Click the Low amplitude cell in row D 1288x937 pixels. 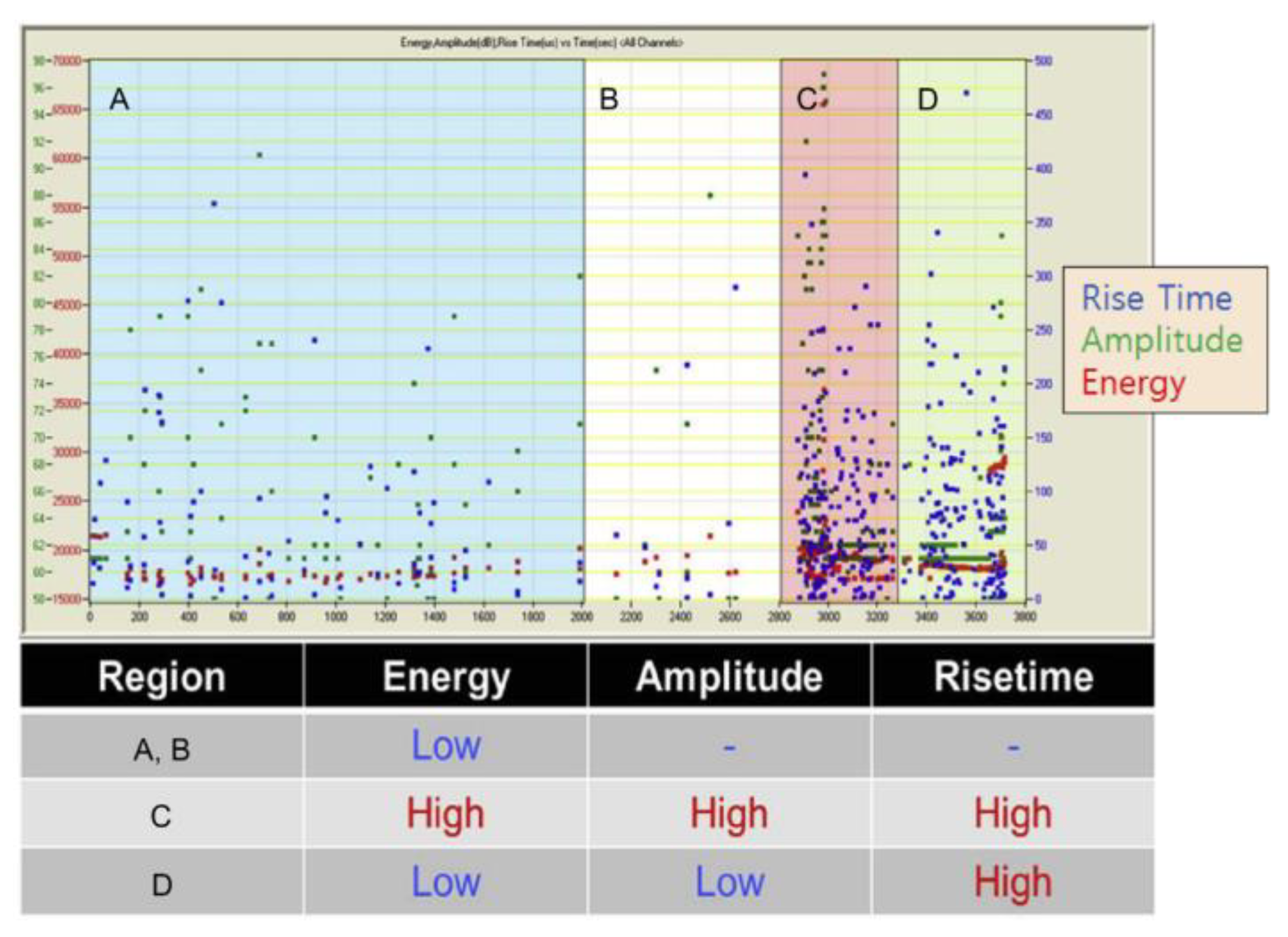pyautogui.click(x=729, y=882)
